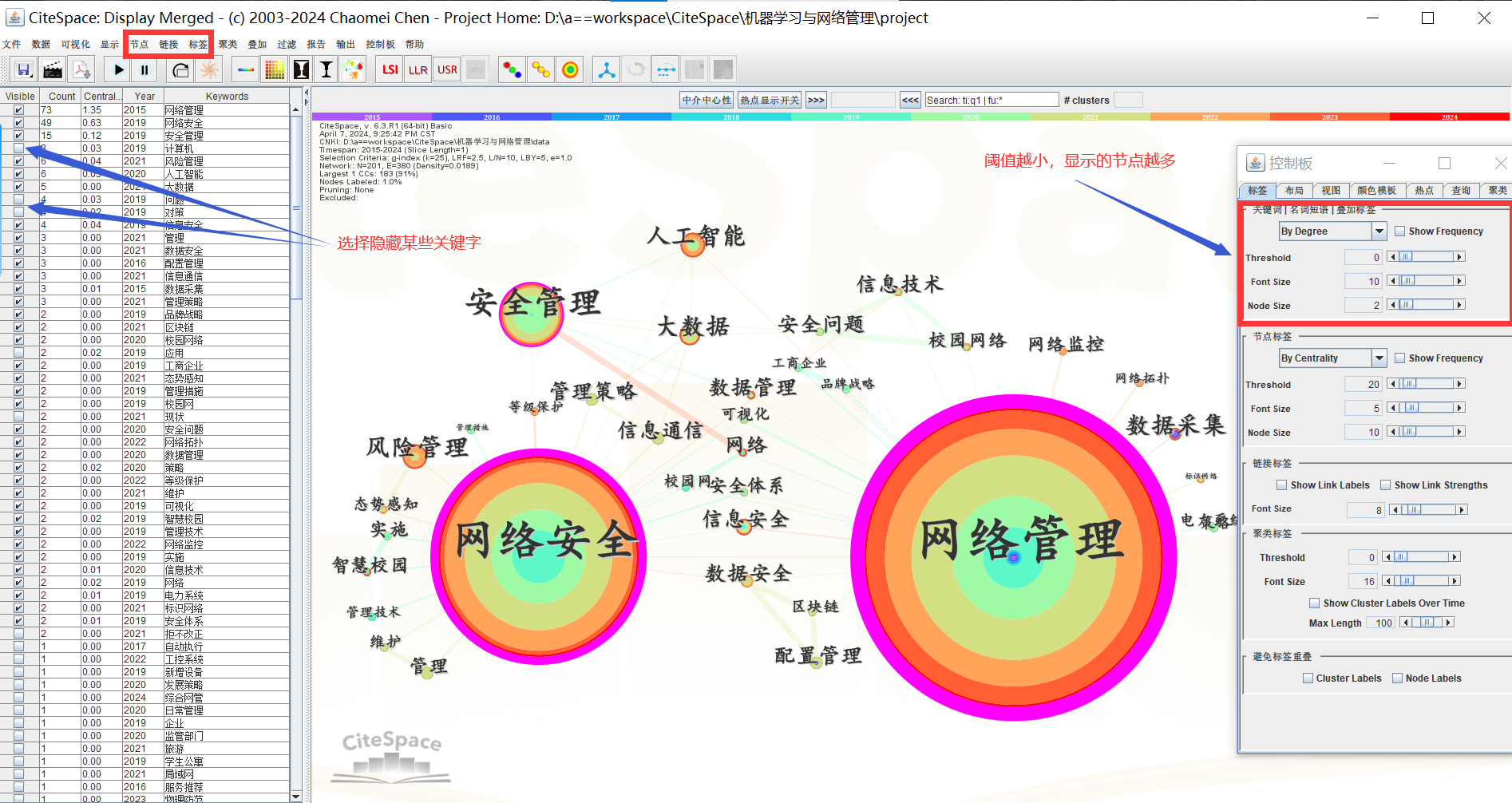Click the colorful paint splatter toolbar icon
This screenshot has width=1512, height=803.
[353, 70]
